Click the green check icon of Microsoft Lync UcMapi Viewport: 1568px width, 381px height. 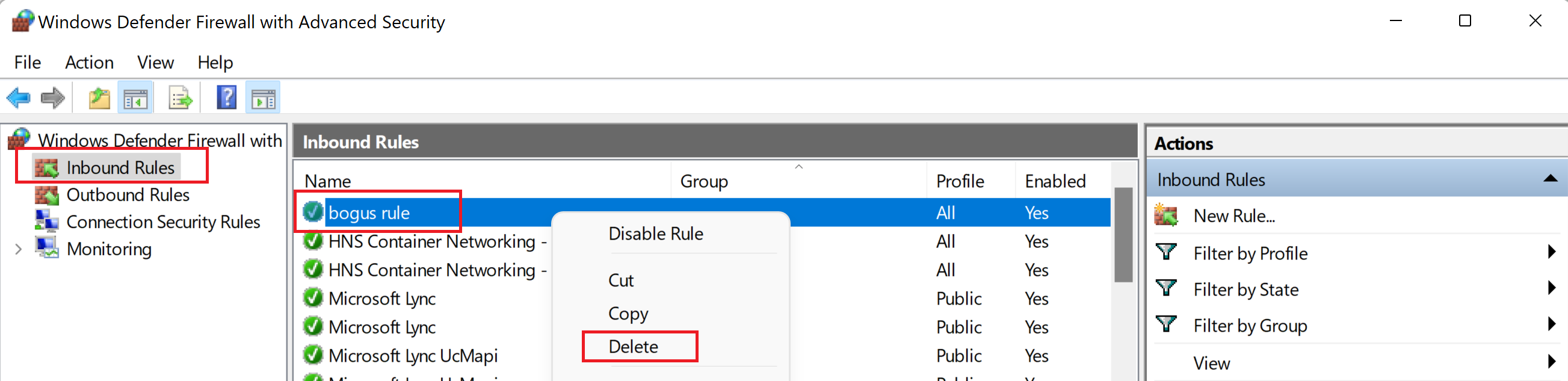[x=313, y=355]
